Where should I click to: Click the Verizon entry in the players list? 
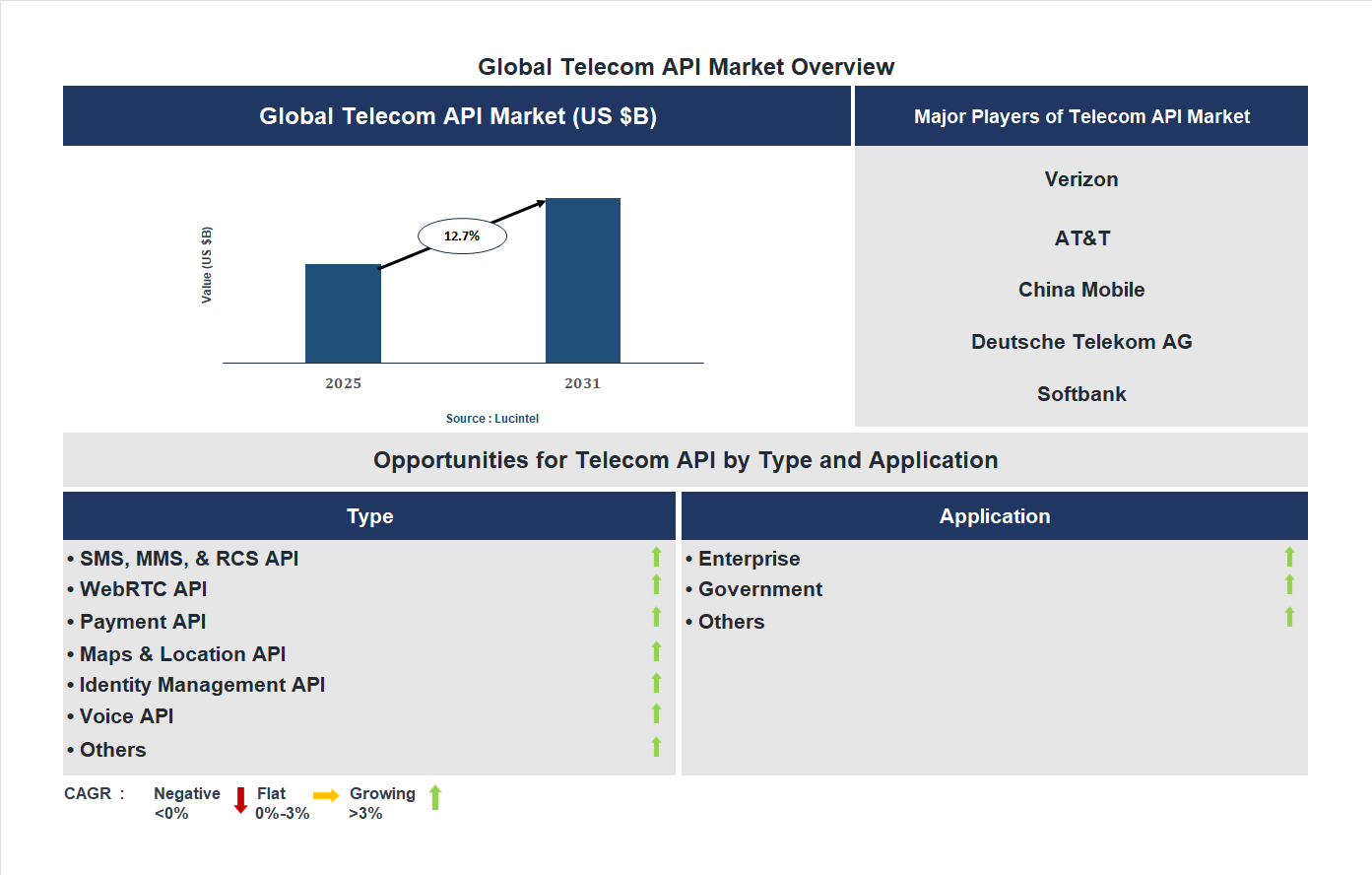(1080, 179)
